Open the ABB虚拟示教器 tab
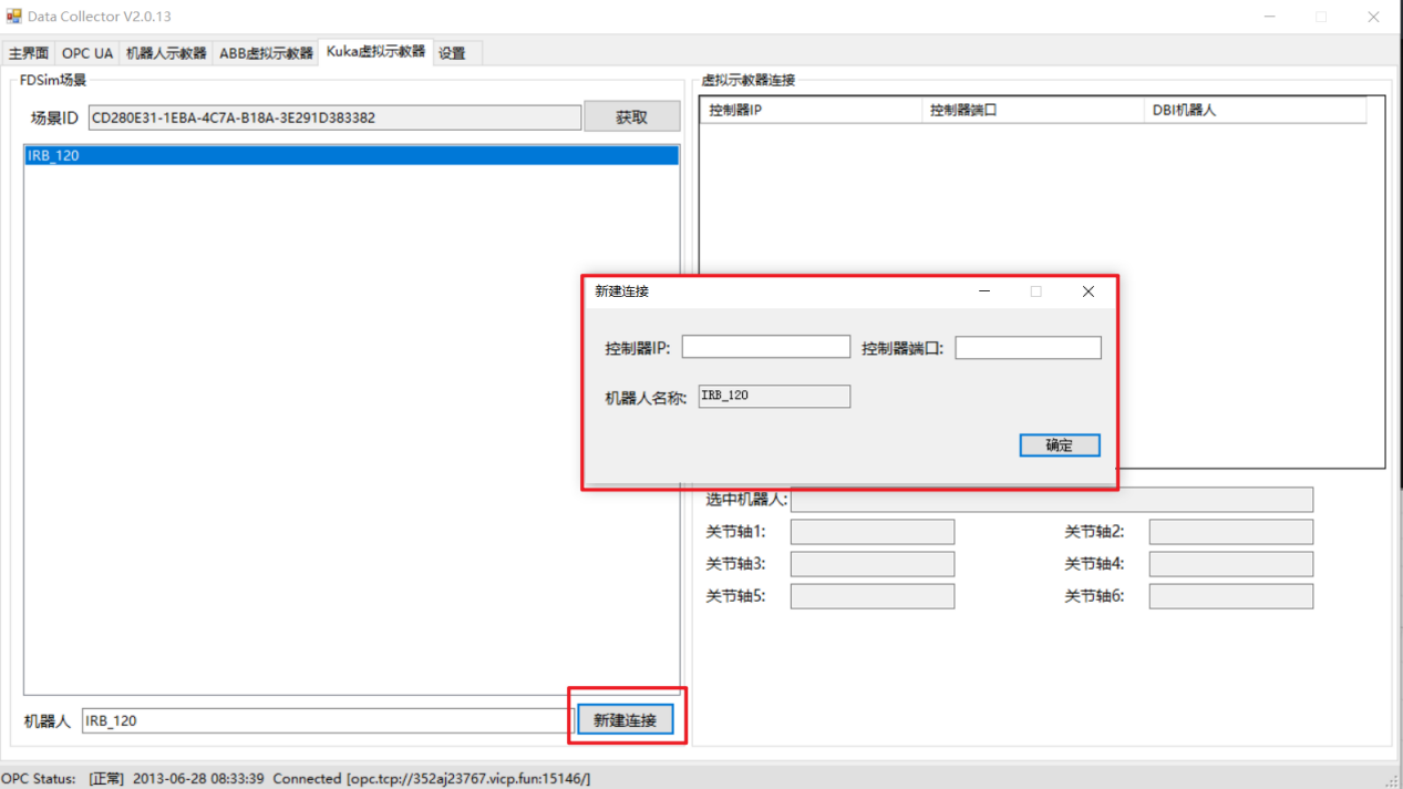This screenshot has height=789, width=1403. pyautogui.click(x=266, y=53)
